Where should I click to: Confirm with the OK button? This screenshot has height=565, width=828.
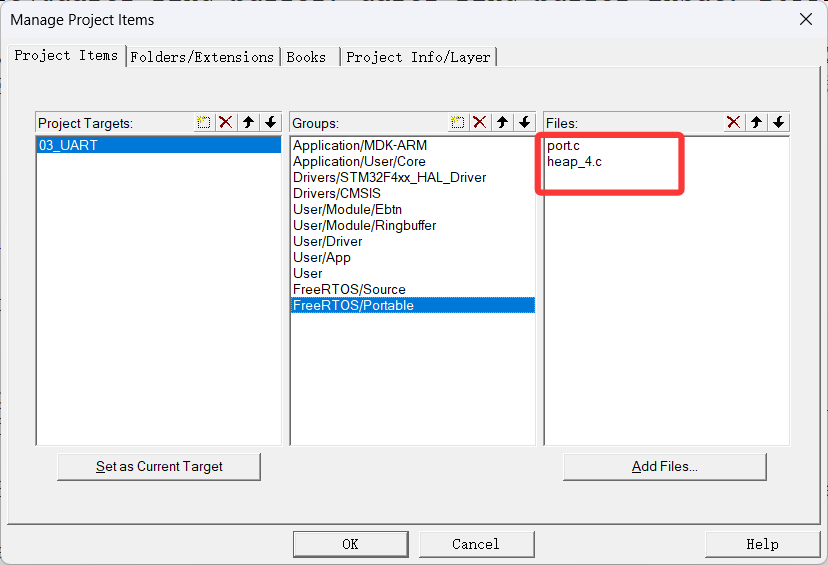tap(351, 544)
